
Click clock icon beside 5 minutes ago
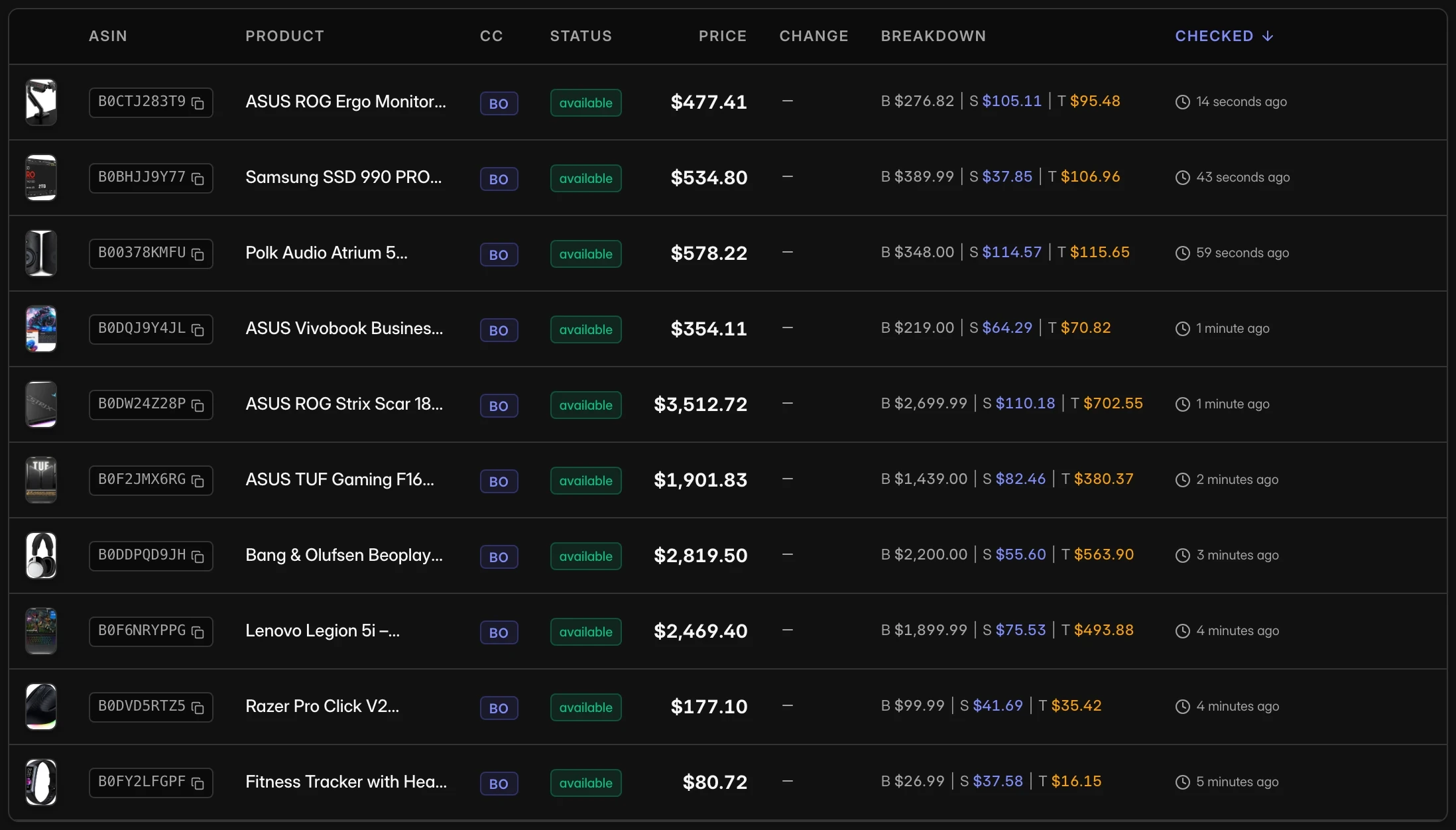(1182, 782)
